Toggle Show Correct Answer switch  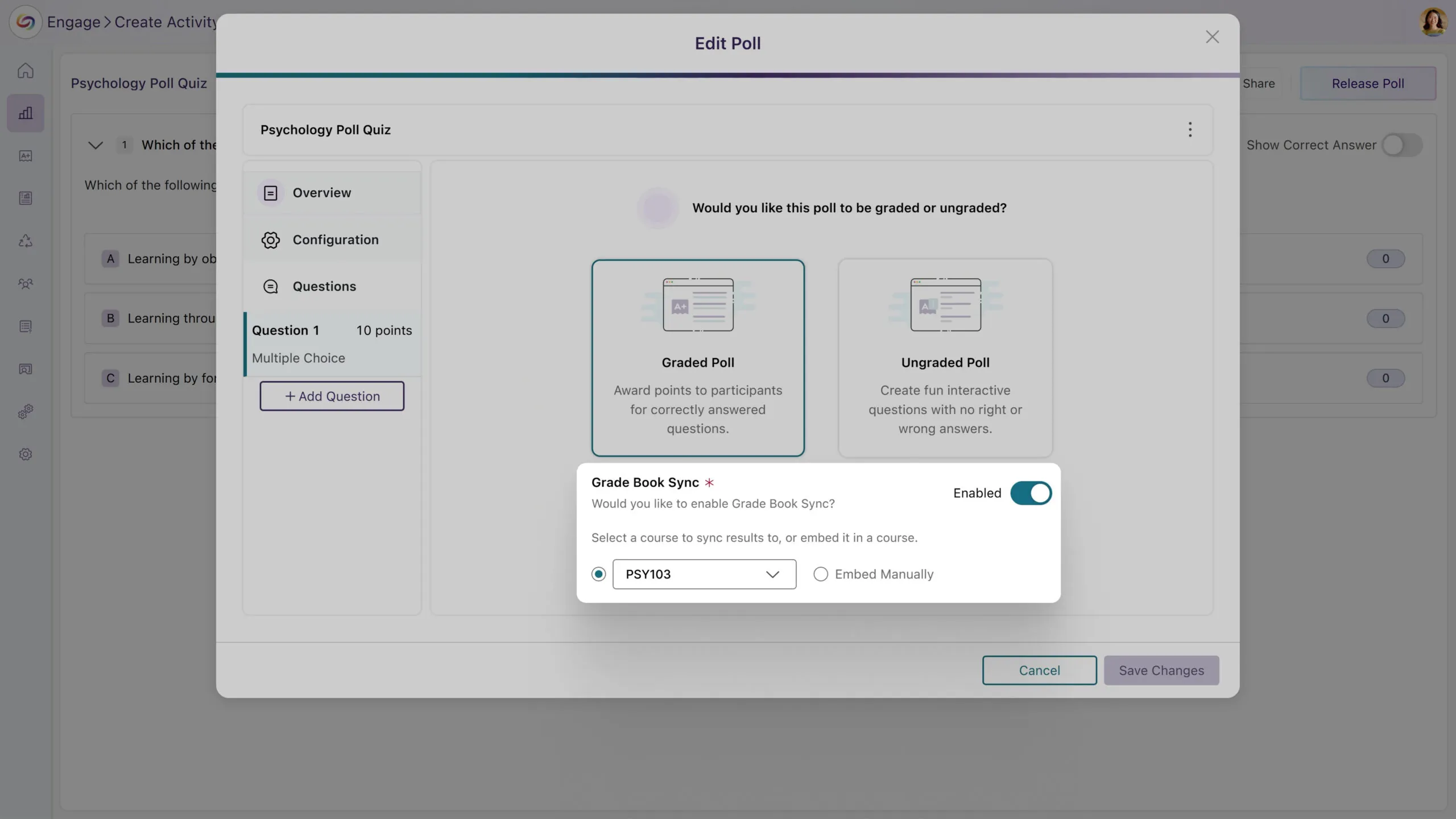pos(1401,145)
